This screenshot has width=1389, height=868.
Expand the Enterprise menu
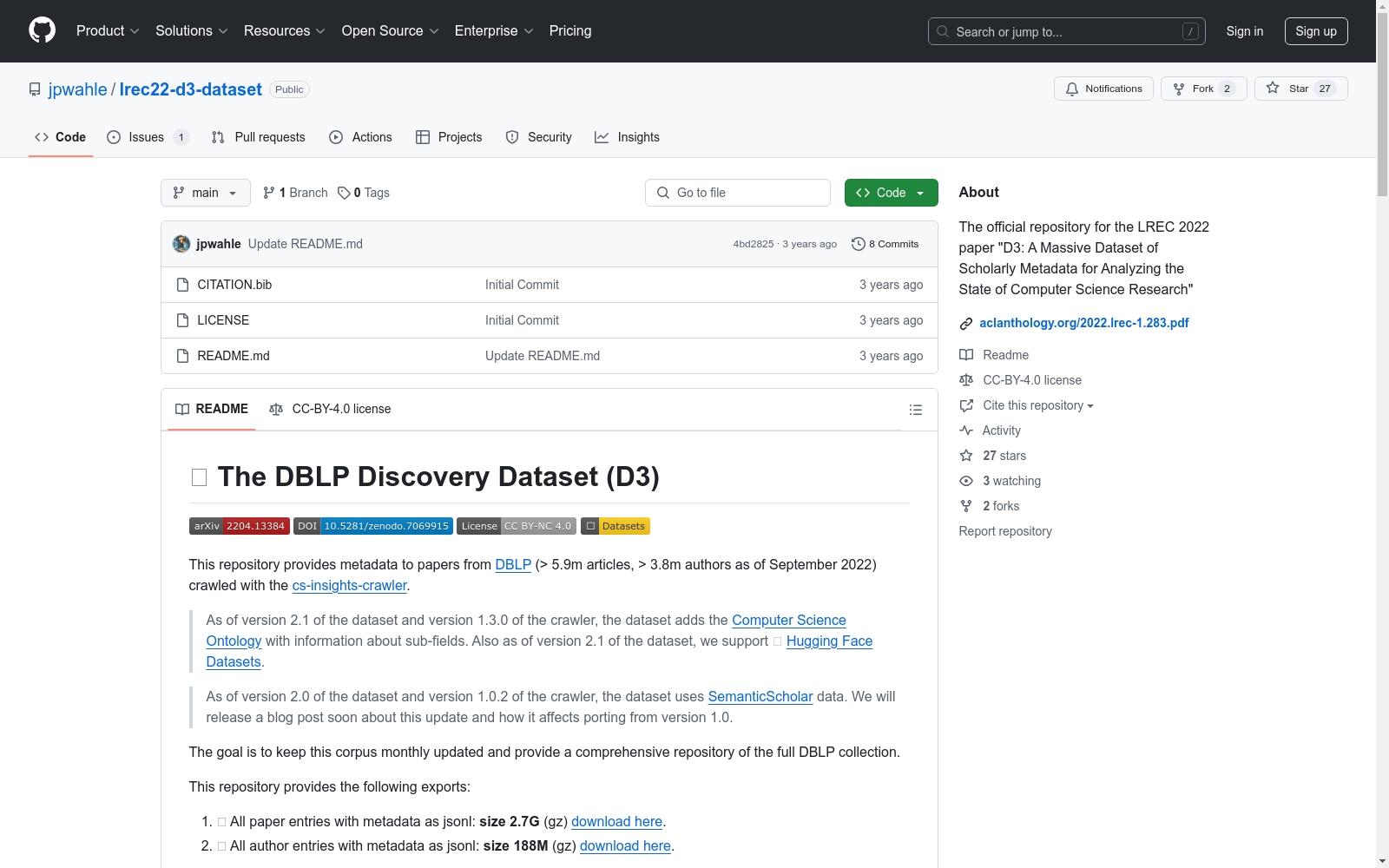click(494, 31)
